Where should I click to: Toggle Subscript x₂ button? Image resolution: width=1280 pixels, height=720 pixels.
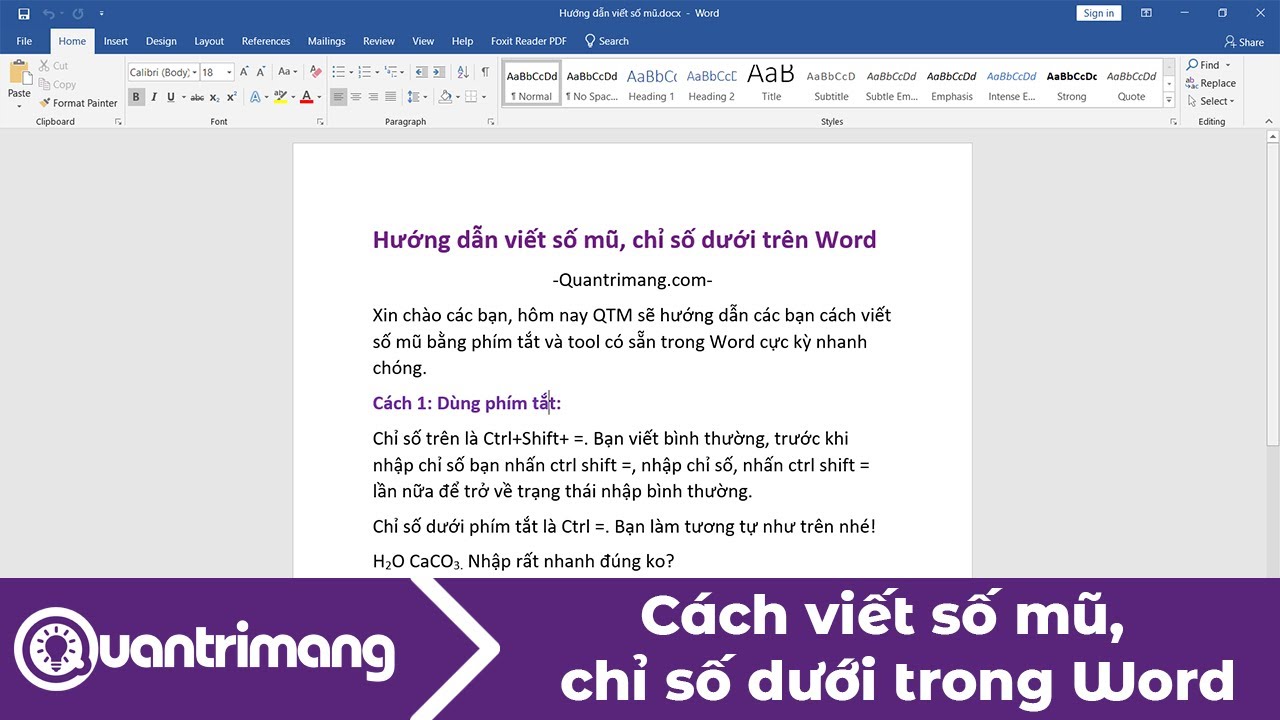pos(215,97)
